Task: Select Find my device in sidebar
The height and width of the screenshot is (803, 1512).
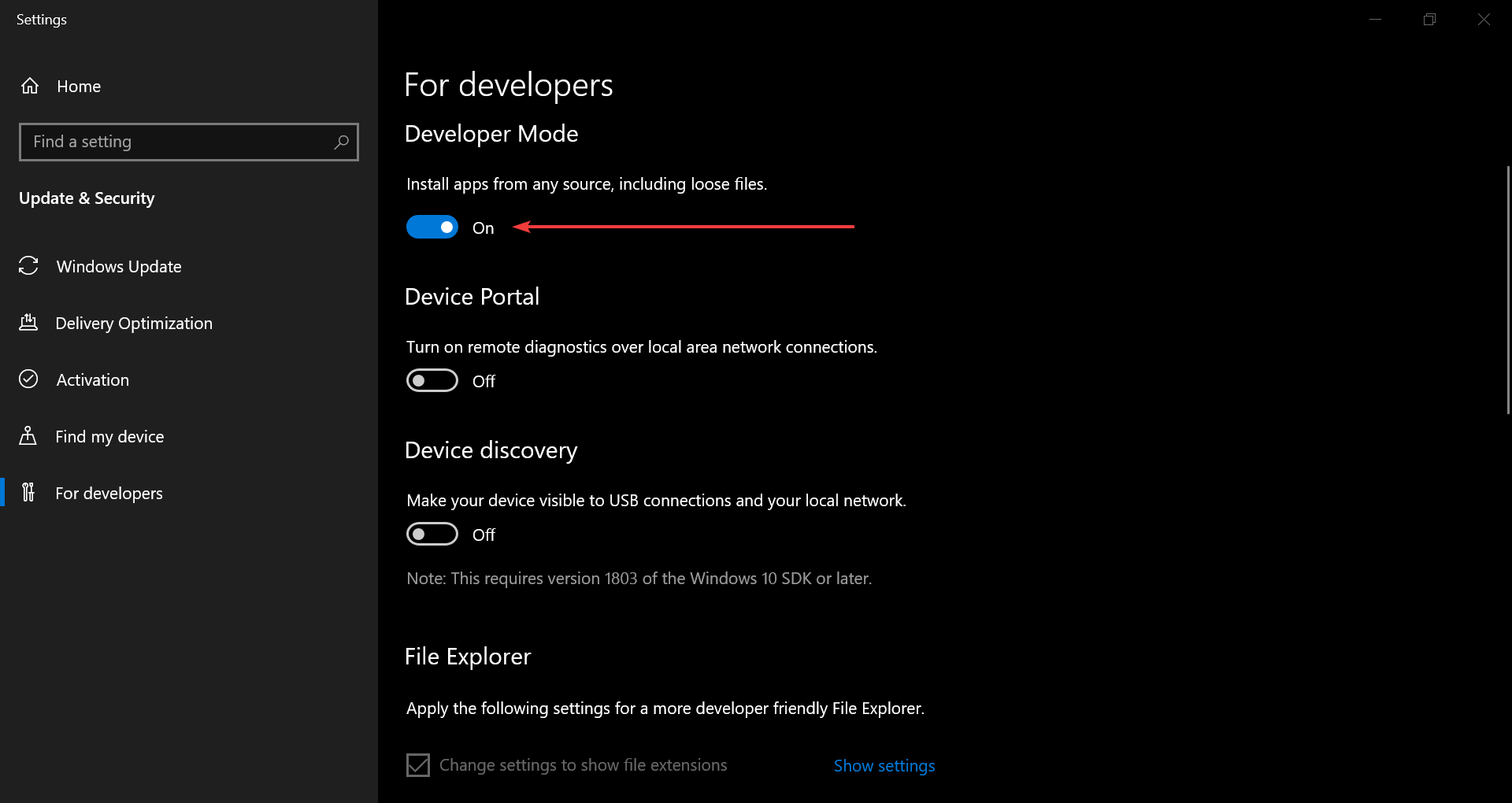Action: pos(189,436)
